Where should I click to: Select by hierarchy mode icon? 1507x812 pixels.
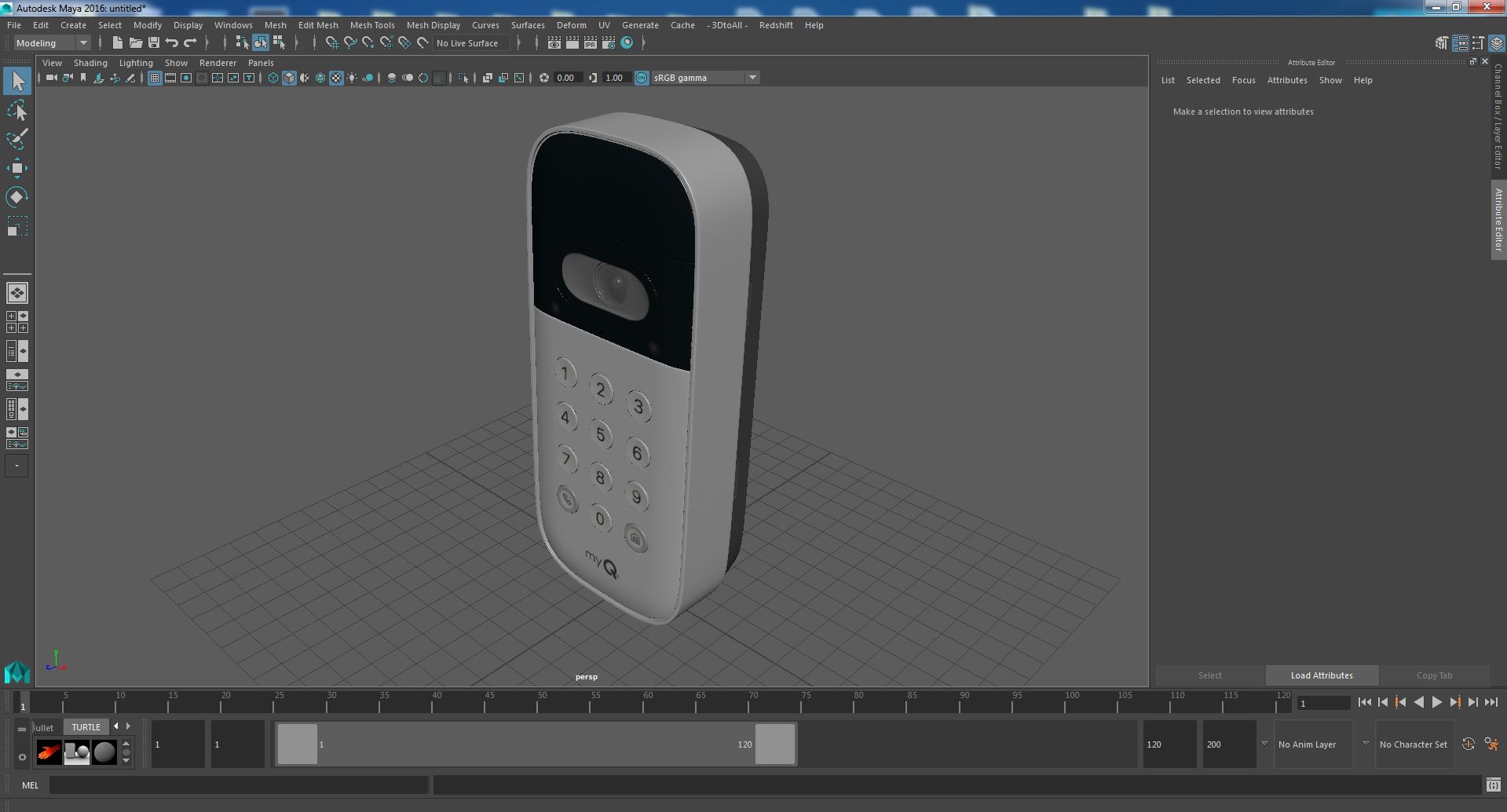[242, 43]
